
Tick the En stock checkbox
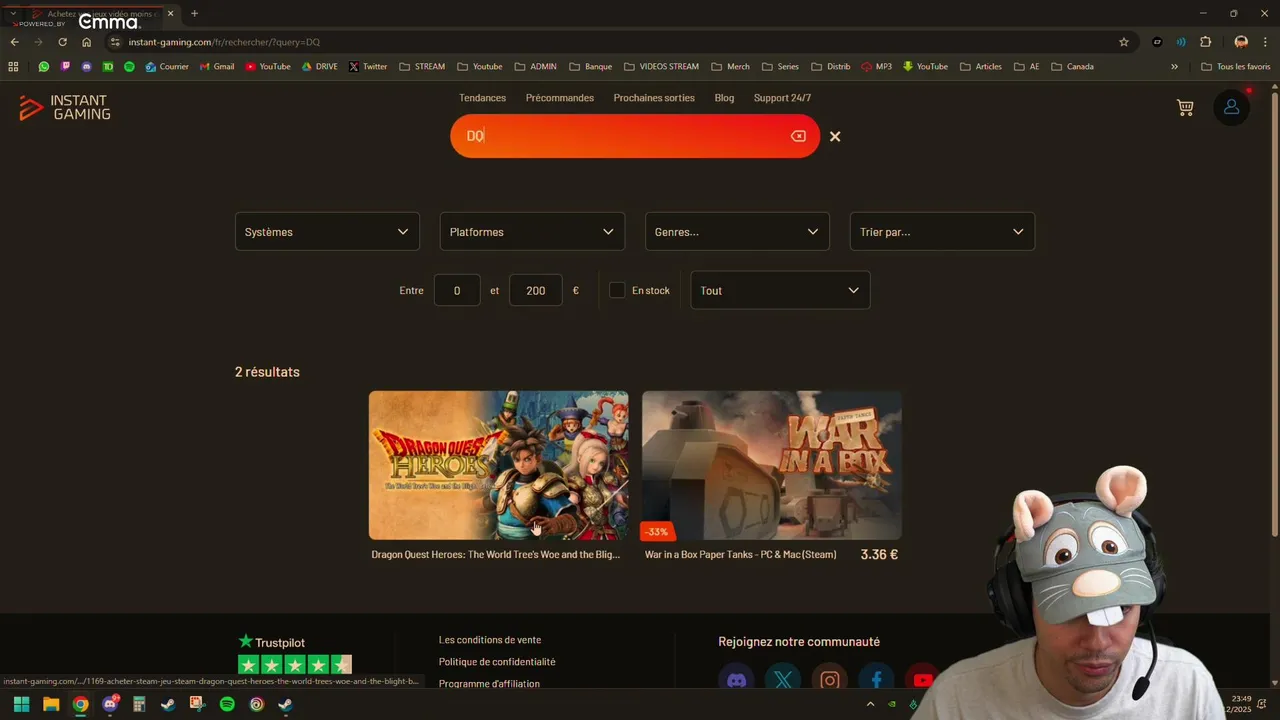coord(617,290)
